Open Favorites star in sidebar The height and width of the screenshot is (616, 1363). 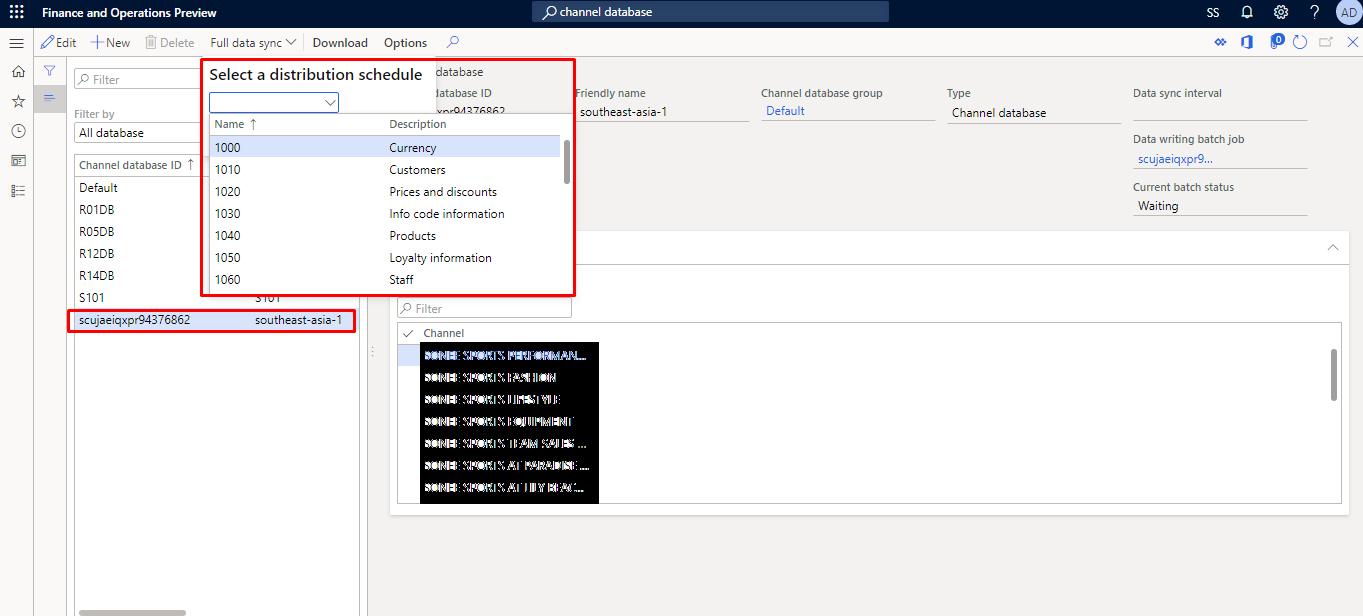[18, 101]
